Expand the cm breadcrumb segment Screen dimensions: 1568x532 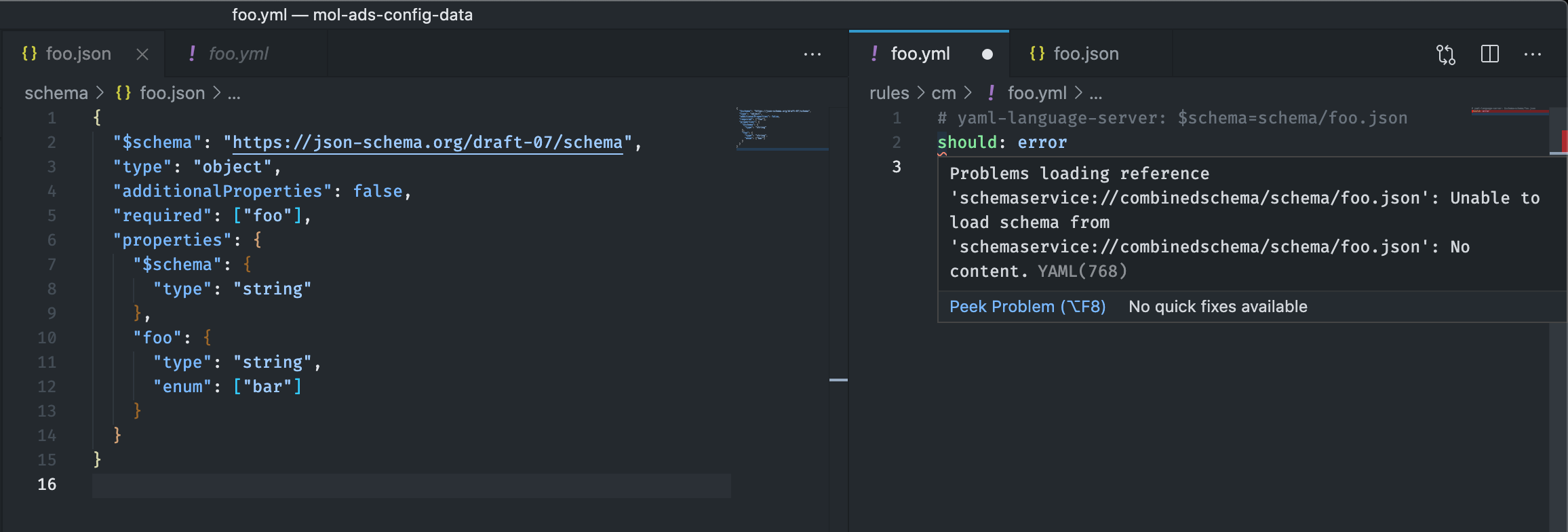coord(943,93)
